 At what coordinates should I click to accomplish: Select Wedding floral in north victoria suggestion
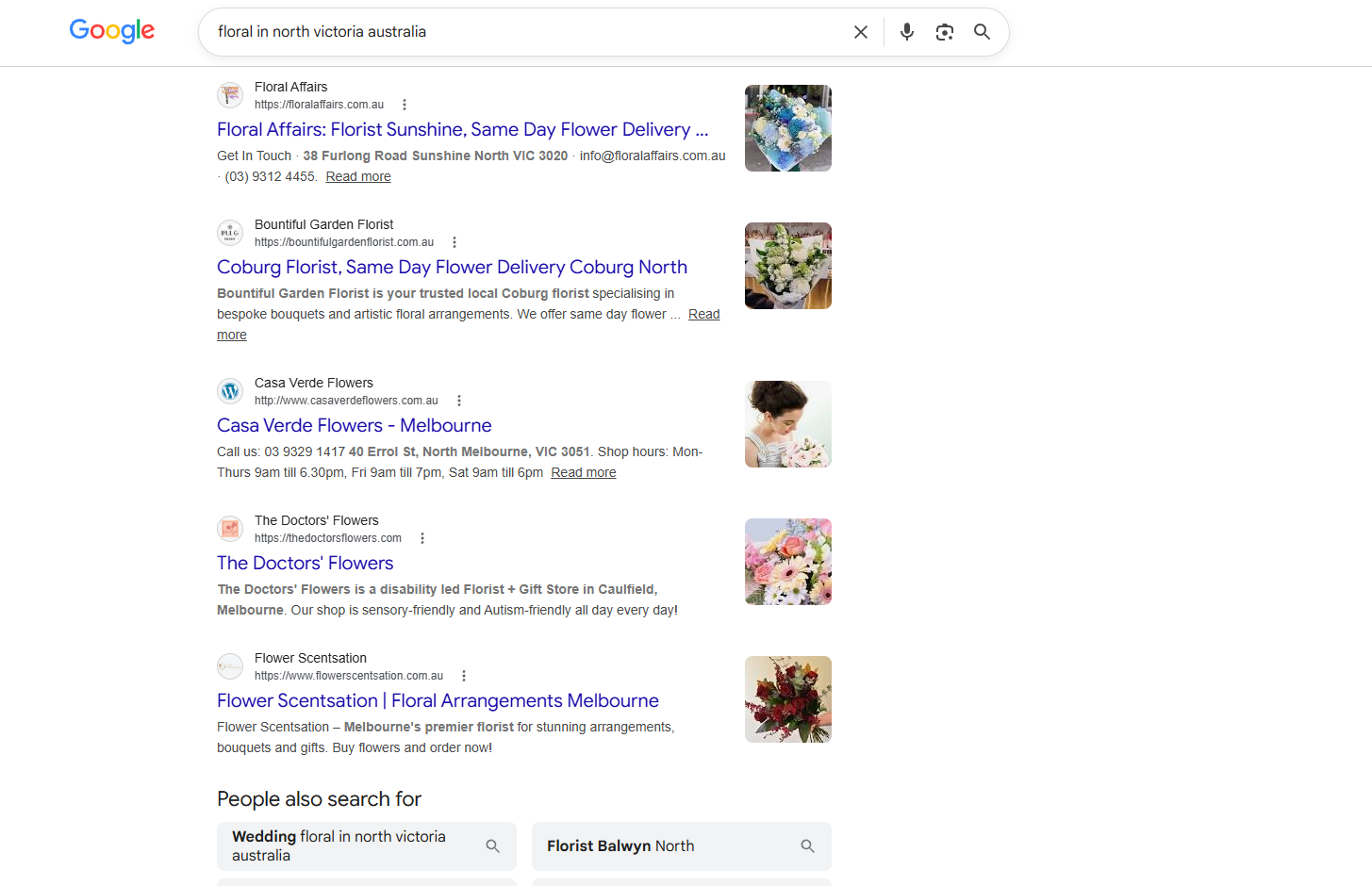pyautogui.click(x=367, y=846)
